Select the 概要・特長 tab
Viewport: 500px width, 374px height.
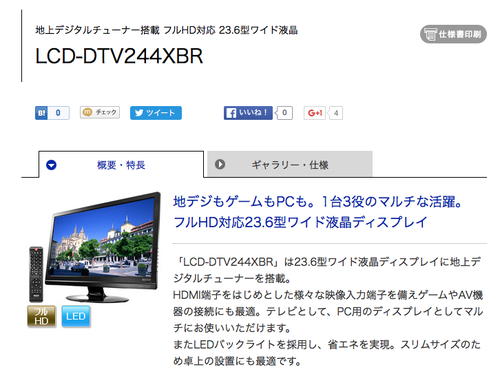pyautogui.click(x=121, y=165)
